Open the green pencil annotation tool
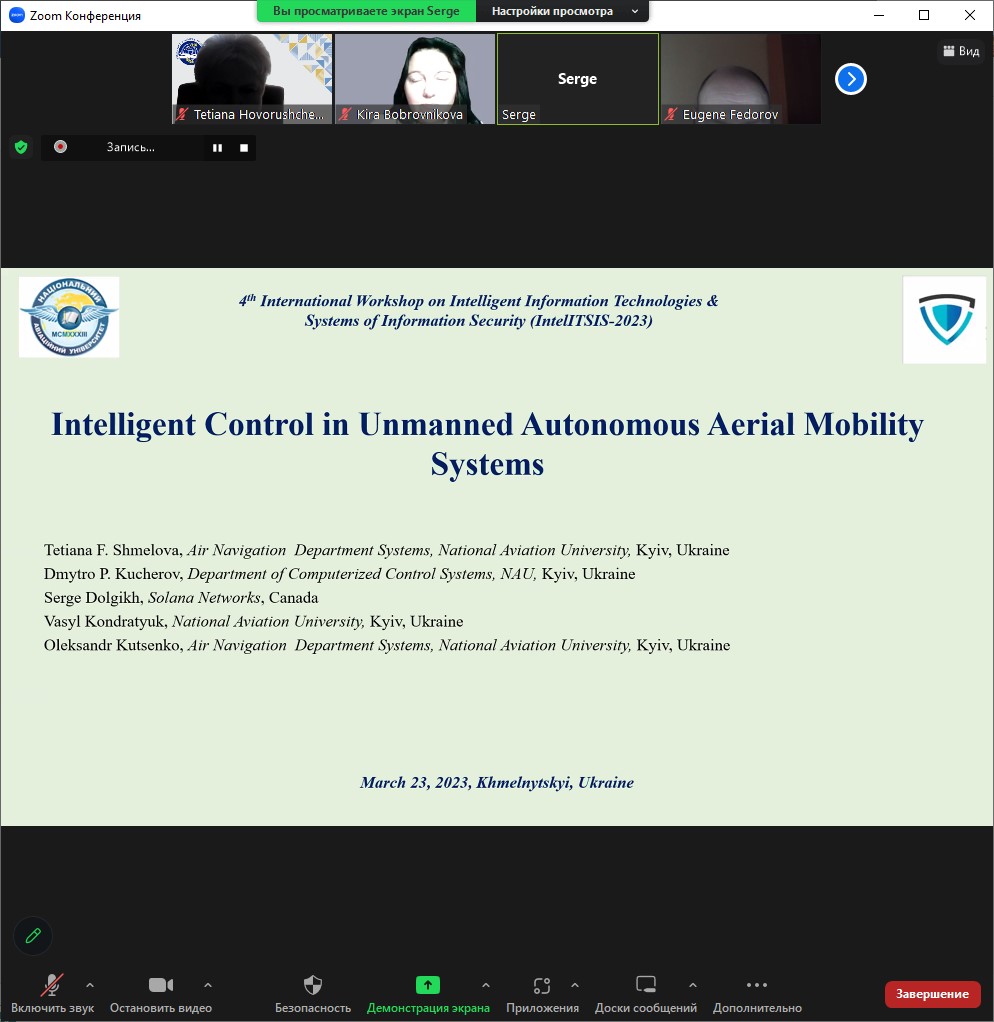This screenshot has width=994, height=1022. 33,936
